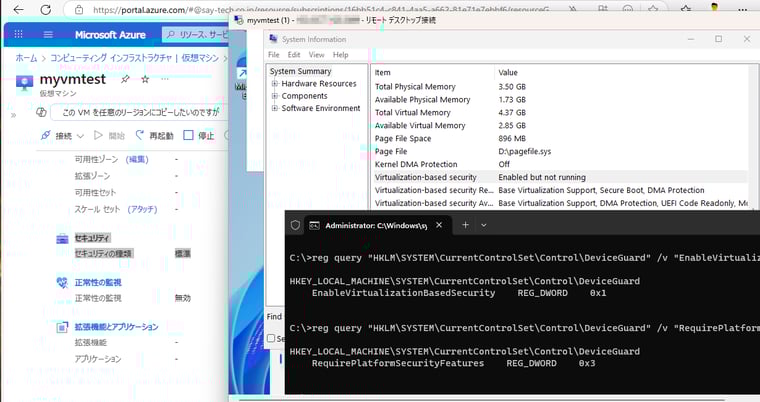Select System Summary in the tree
Image resolution: width=760 pixels, height=402 pixels.
pyautogui.click(x=301, y=71)
